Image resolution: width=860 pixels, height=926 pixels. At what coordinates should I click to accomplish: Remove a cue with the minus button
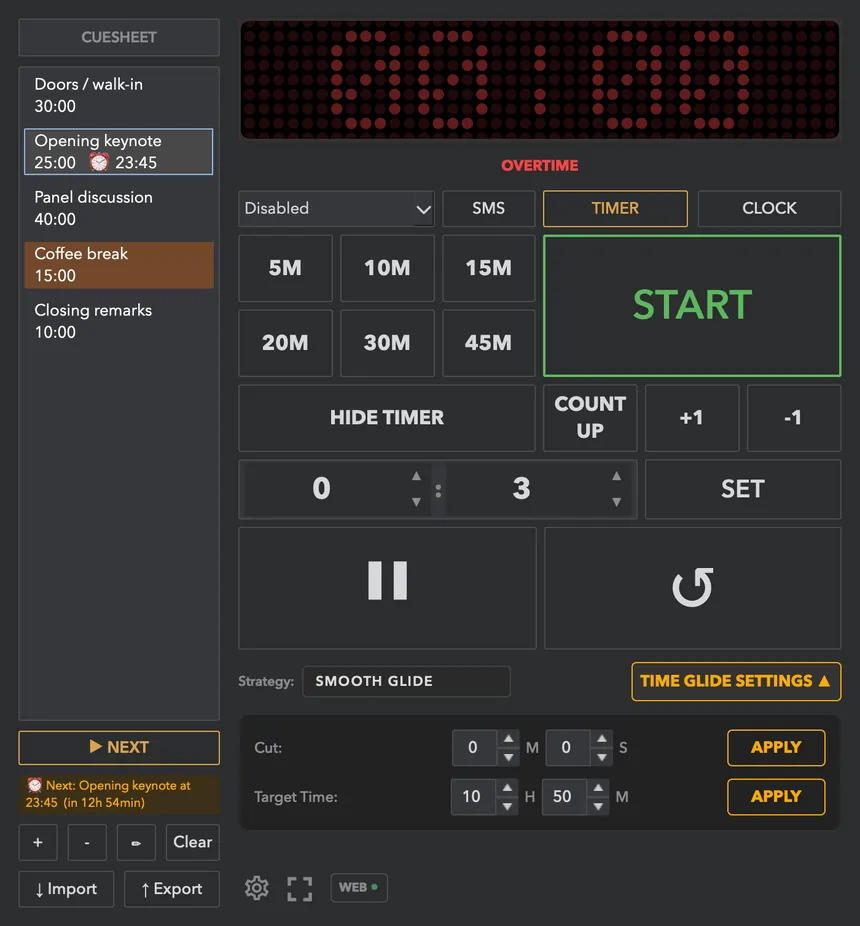[87, 843]
